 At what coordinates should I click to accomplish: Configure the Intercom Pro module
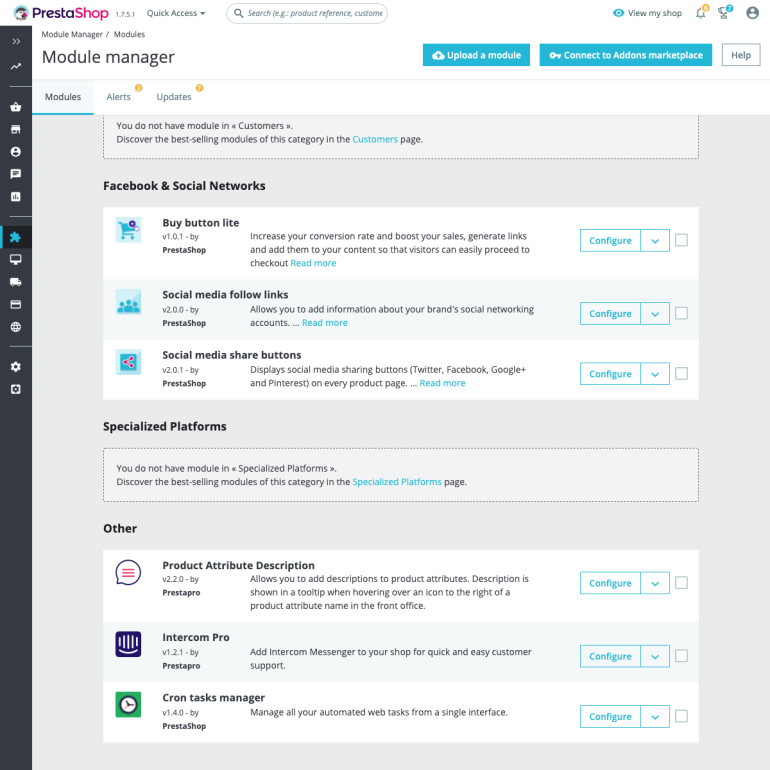click(x=610, y=657)
